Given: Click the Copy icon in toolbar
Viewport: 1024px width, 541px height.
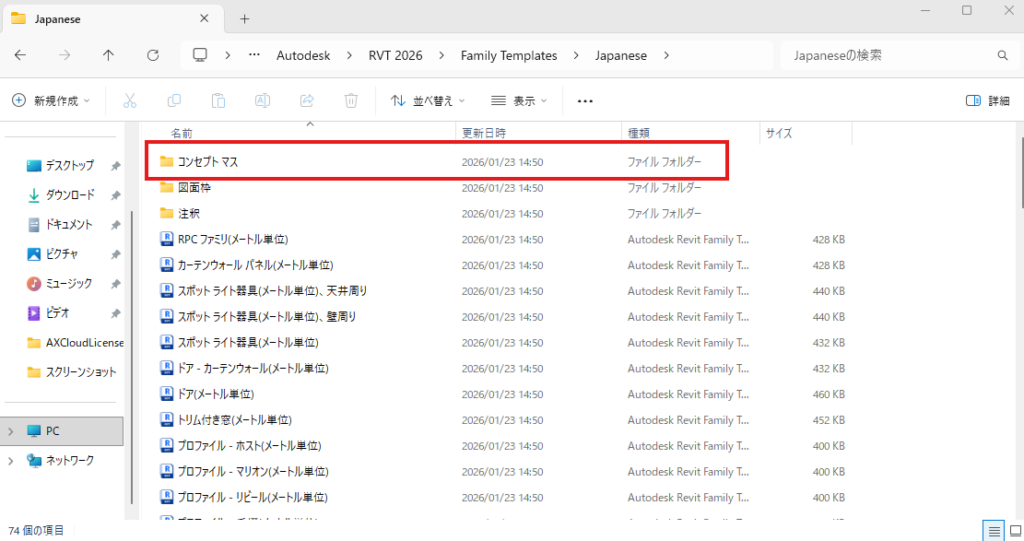Looking at the screenshot, I should point(174,101).
